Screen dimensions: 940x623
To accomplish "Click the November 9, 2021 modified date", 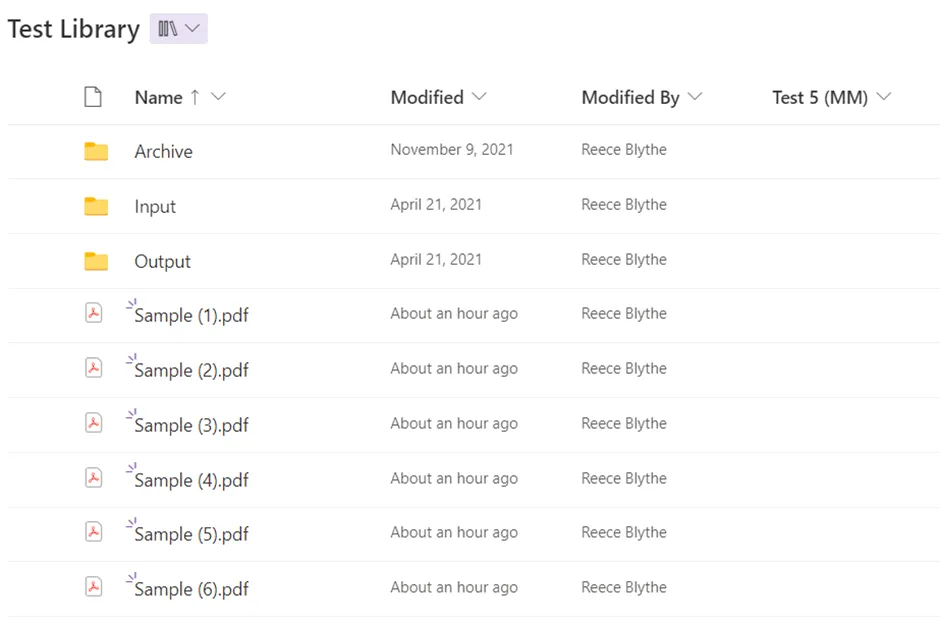I will [451, 150].
